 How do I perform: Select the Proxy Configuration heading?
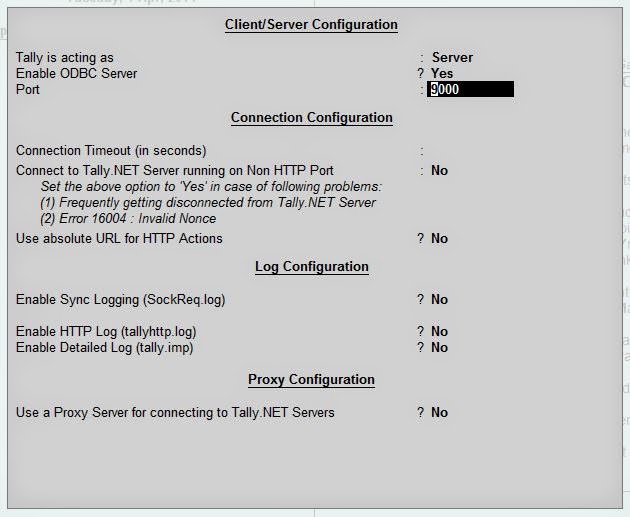(x=311, y=380)
